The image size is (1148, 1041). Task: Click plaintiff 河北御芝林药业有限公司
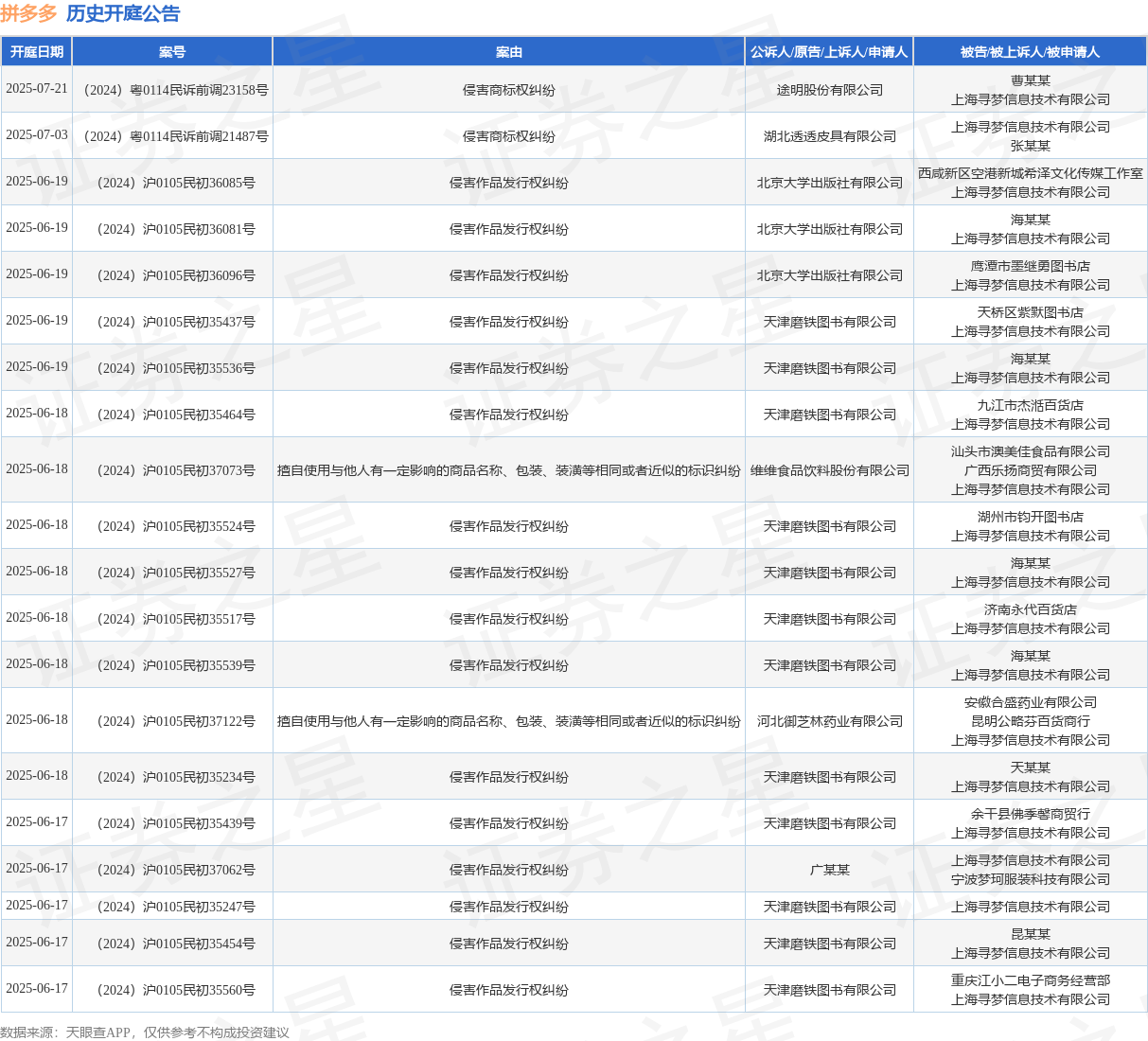[830, 721]
